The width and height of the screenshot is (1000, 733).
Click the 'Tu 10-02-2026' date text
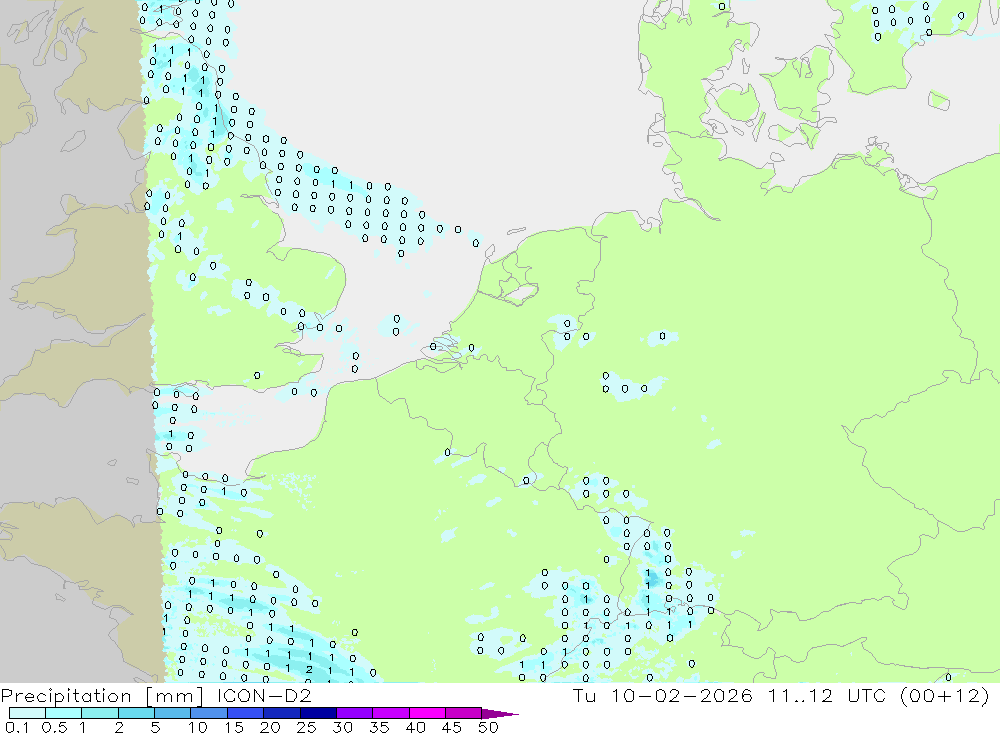(x=663, y=695)
